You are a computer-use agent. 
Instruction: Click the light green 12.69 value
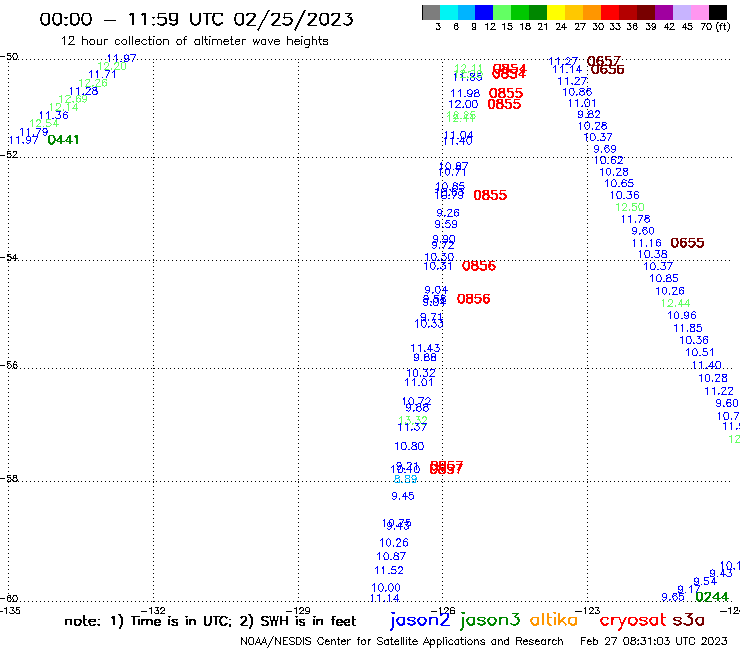tap(73, 99)
